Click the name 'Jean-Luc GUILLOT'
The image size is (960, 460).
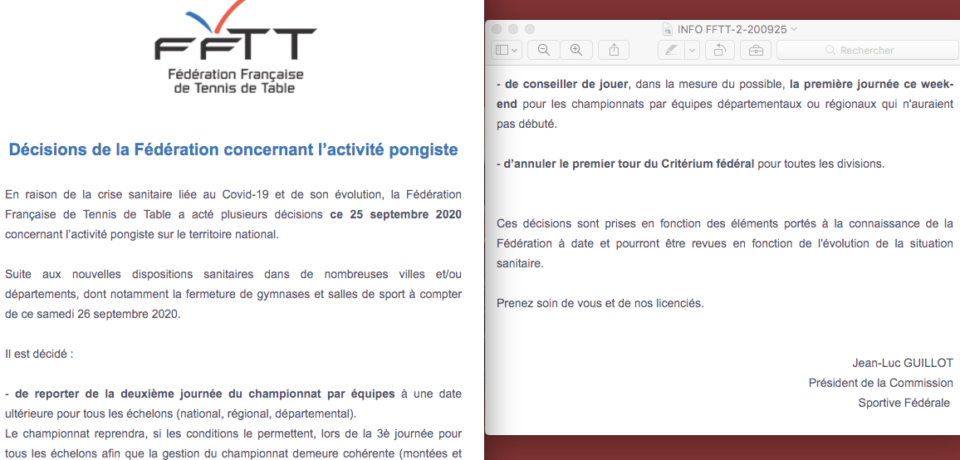pos(902,363)
